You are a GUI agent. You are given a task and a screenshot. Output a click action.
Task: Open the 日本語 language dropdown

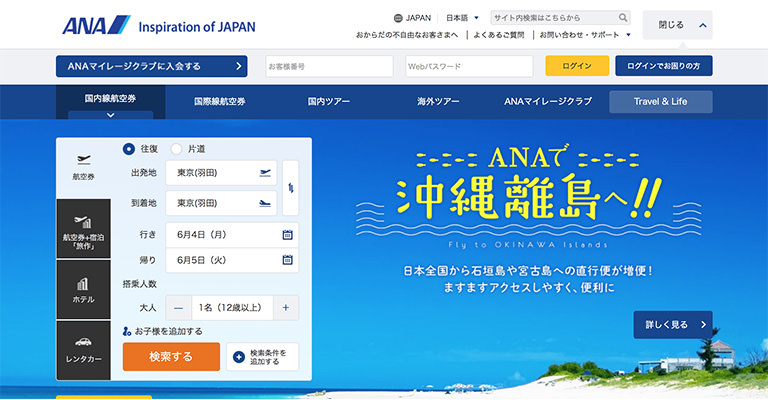point(462,18)
